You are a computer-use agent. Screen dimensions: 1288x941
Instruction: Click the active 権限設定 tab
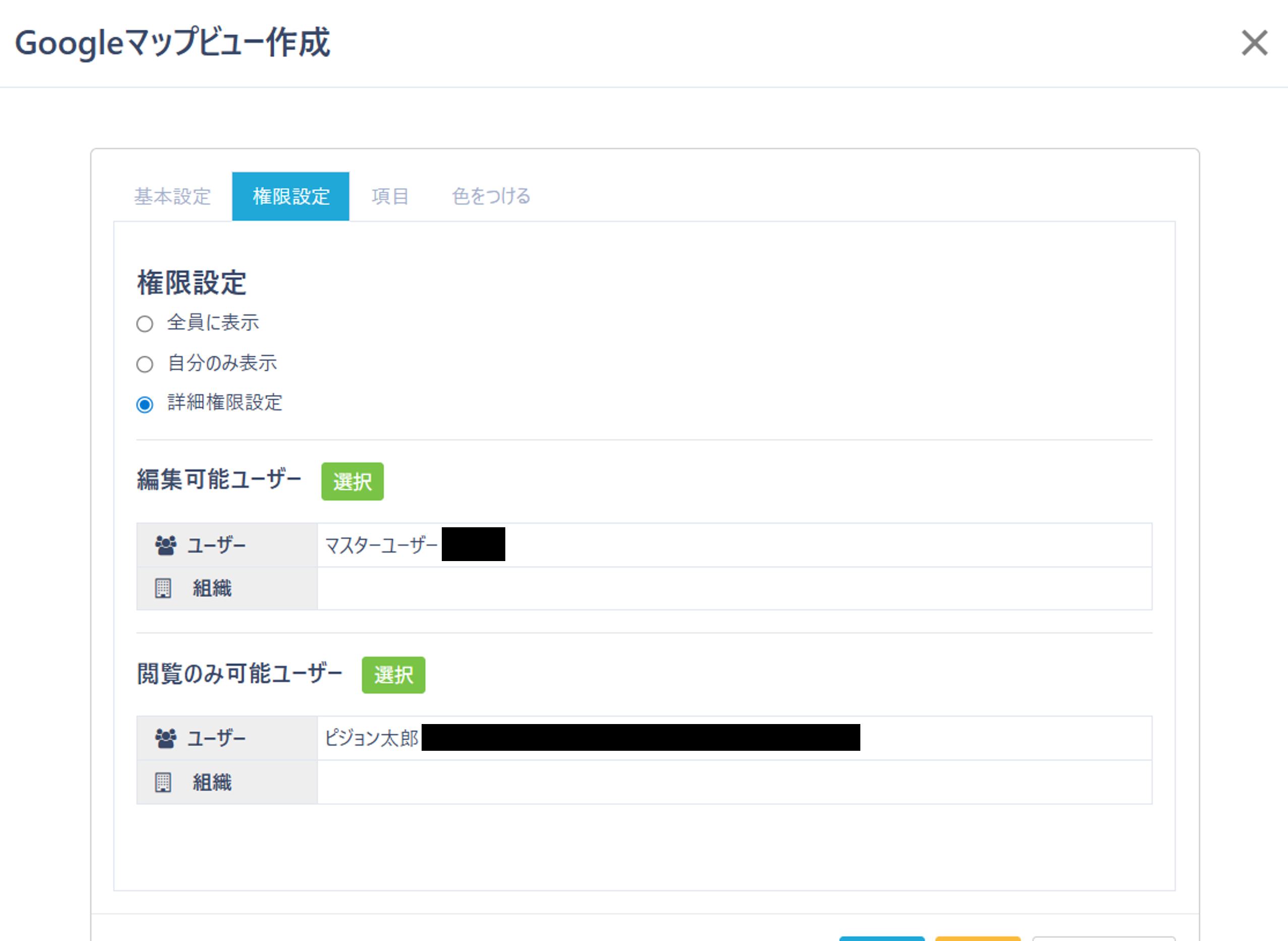pos(290,196)
